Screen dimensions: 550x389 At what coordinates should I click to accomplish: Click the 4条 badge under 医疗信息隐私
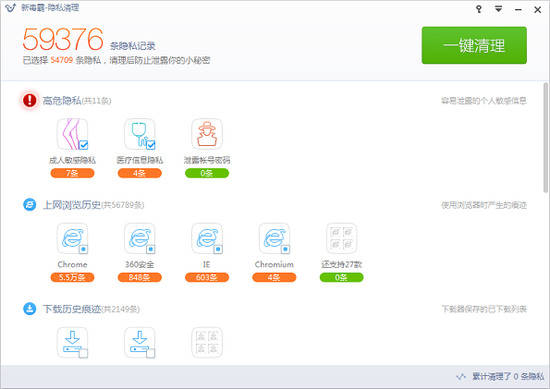pos(140,173)
